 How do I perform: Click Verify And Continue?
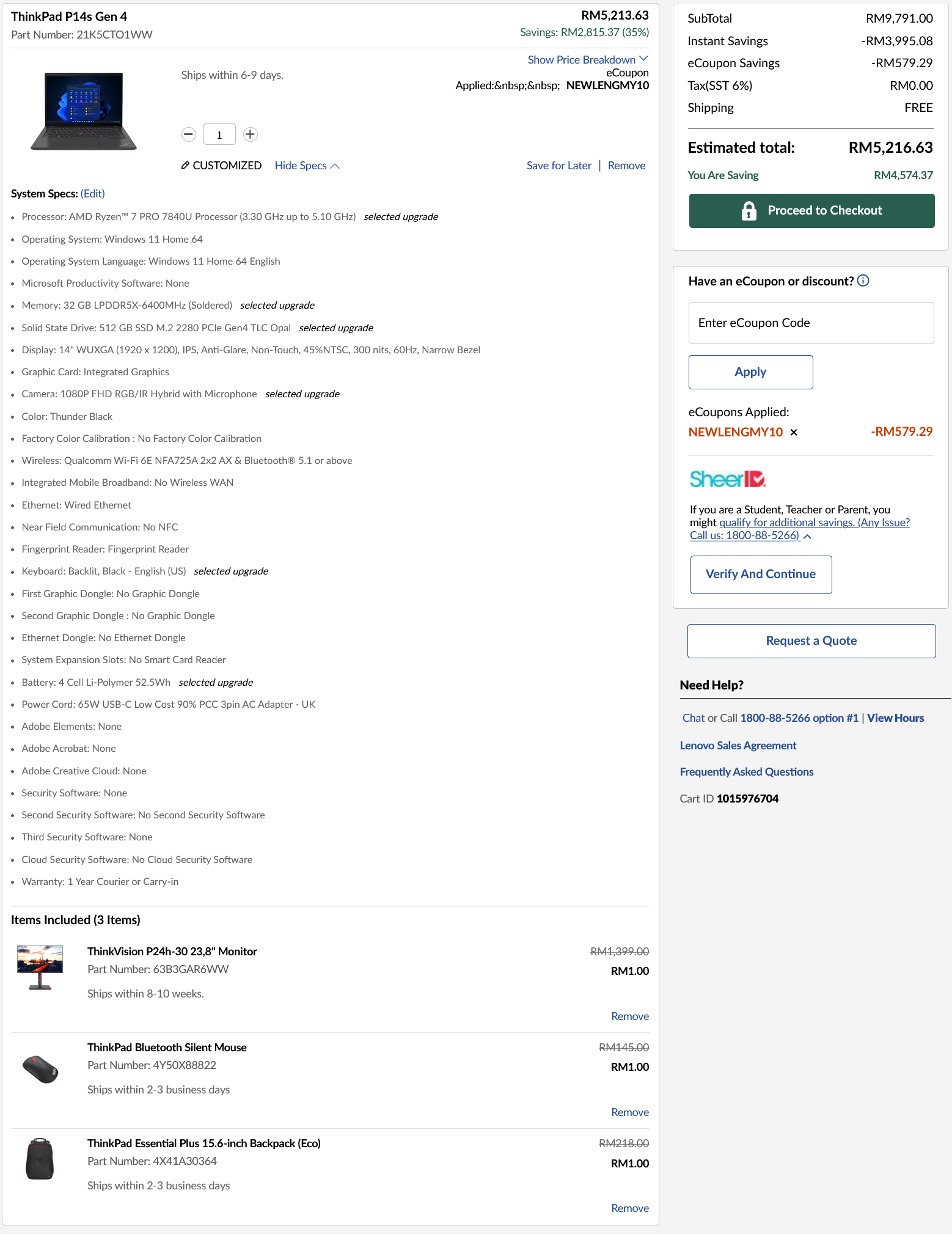[x=761, y=575]
